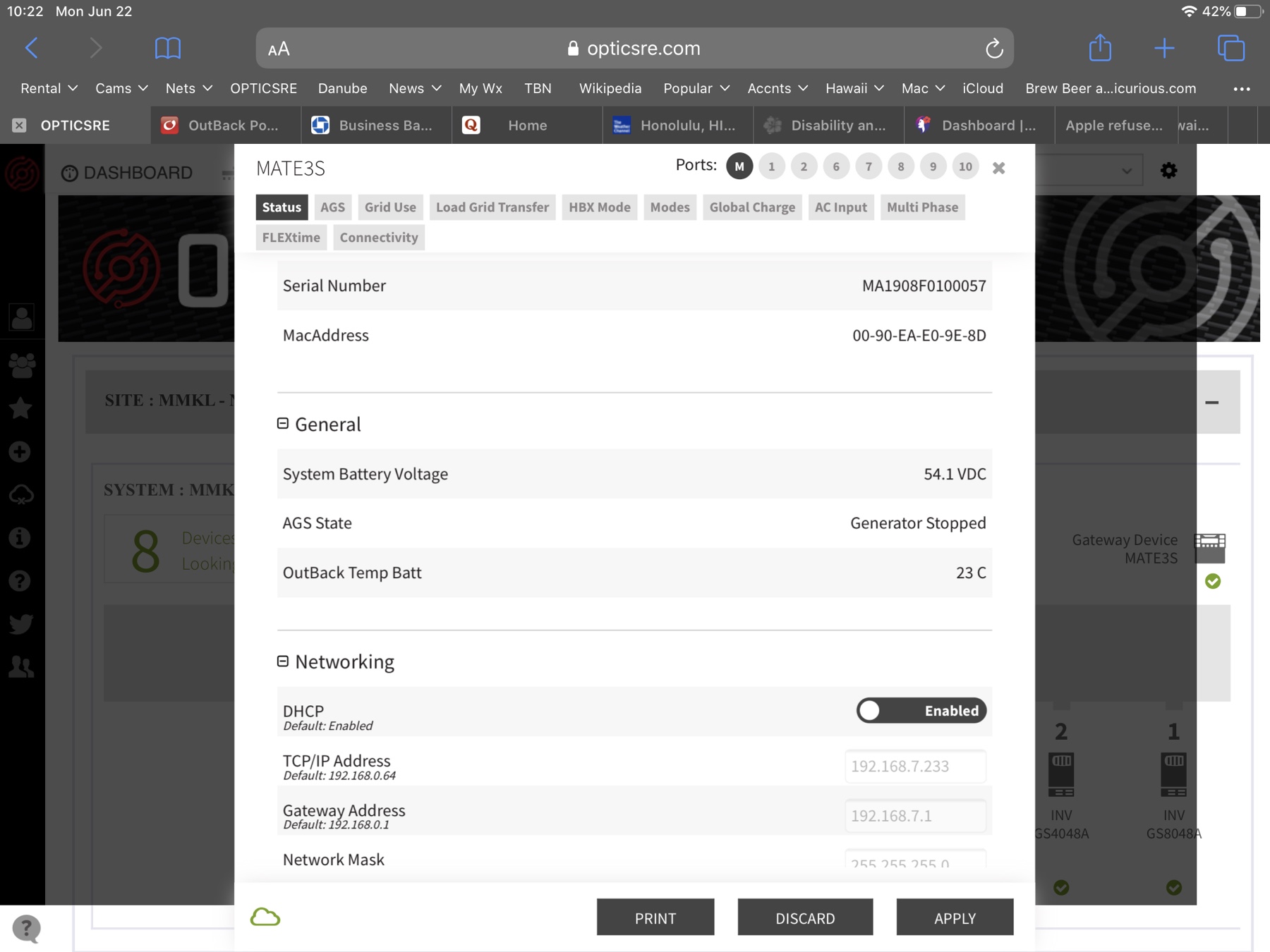Open the contacts sidebar icon at bottom

(x=20, y=666)
